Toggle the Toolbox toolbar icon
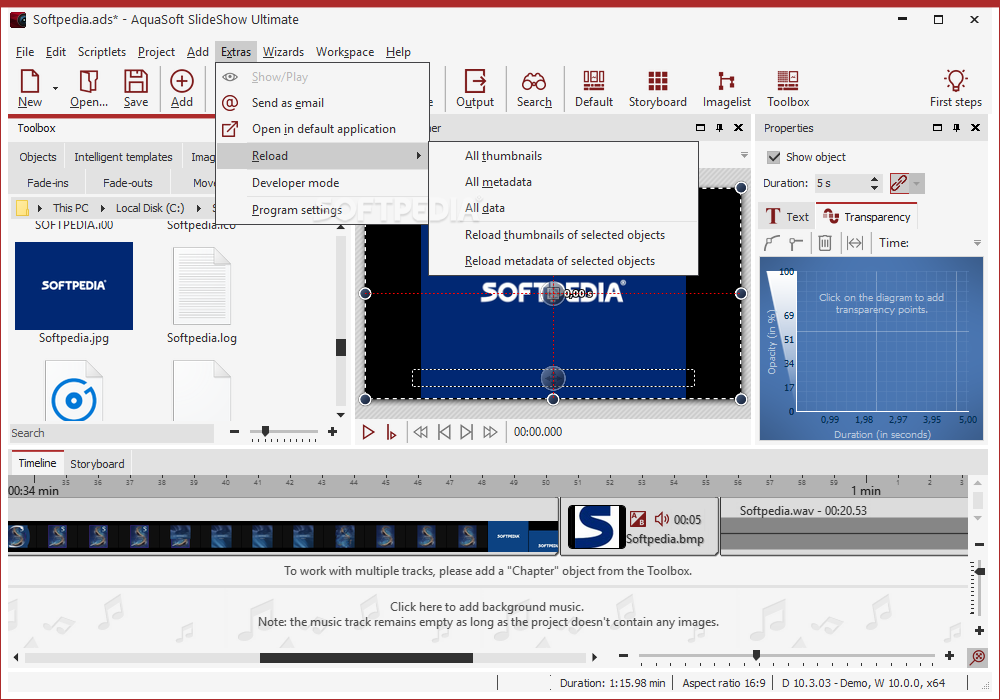 coord(788,88)
